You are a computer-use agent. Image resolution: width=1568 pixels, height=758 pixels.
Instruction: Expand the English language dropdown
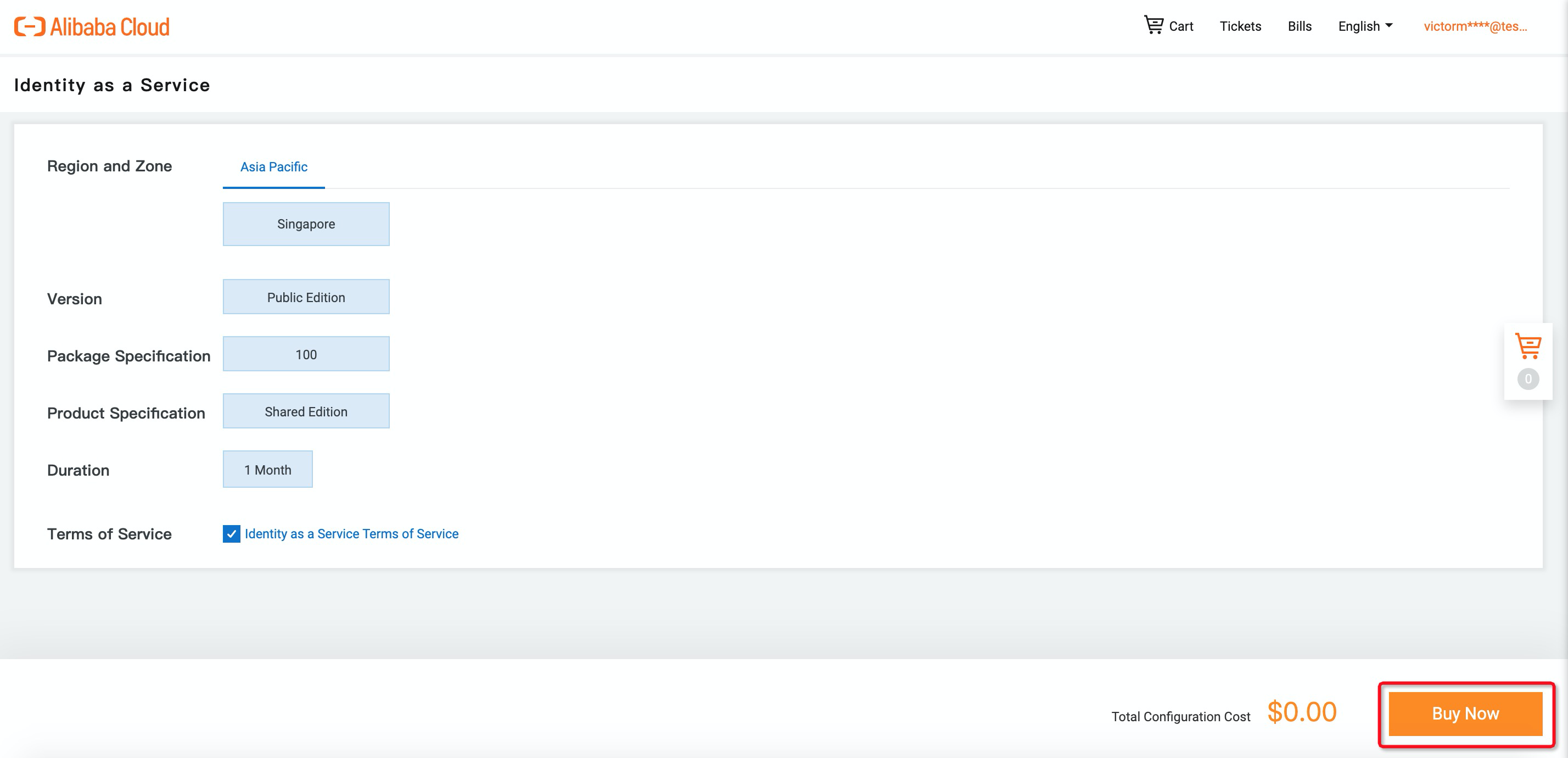tap(1359, 26)
